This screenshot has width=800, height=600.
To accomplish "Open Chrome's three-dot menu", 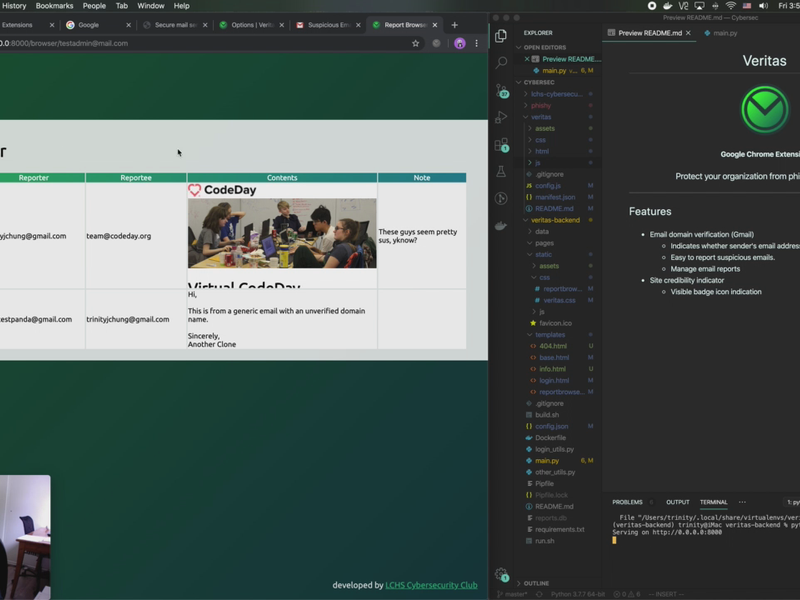I will (x=477, y=43).
